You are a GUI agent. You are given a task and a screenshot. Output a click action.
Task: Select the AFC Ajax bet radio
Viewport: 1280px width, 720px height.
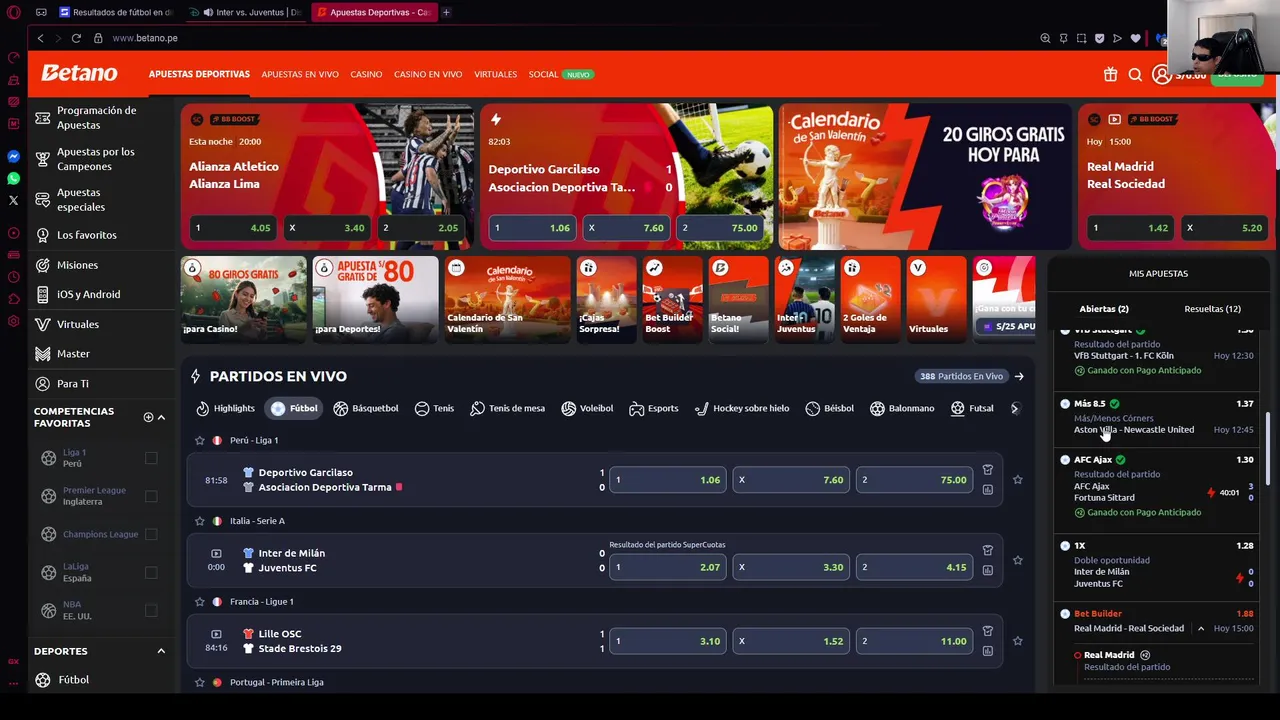coord(1065,460)
